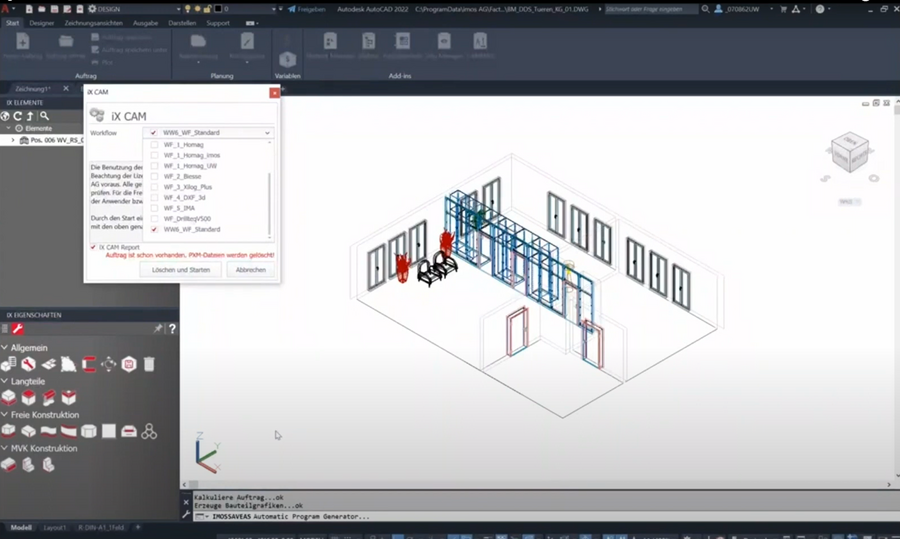Check the WF_1_Homag_UW workflow
Viewport: 900px width, 539px height.
(x=154, y=166)
